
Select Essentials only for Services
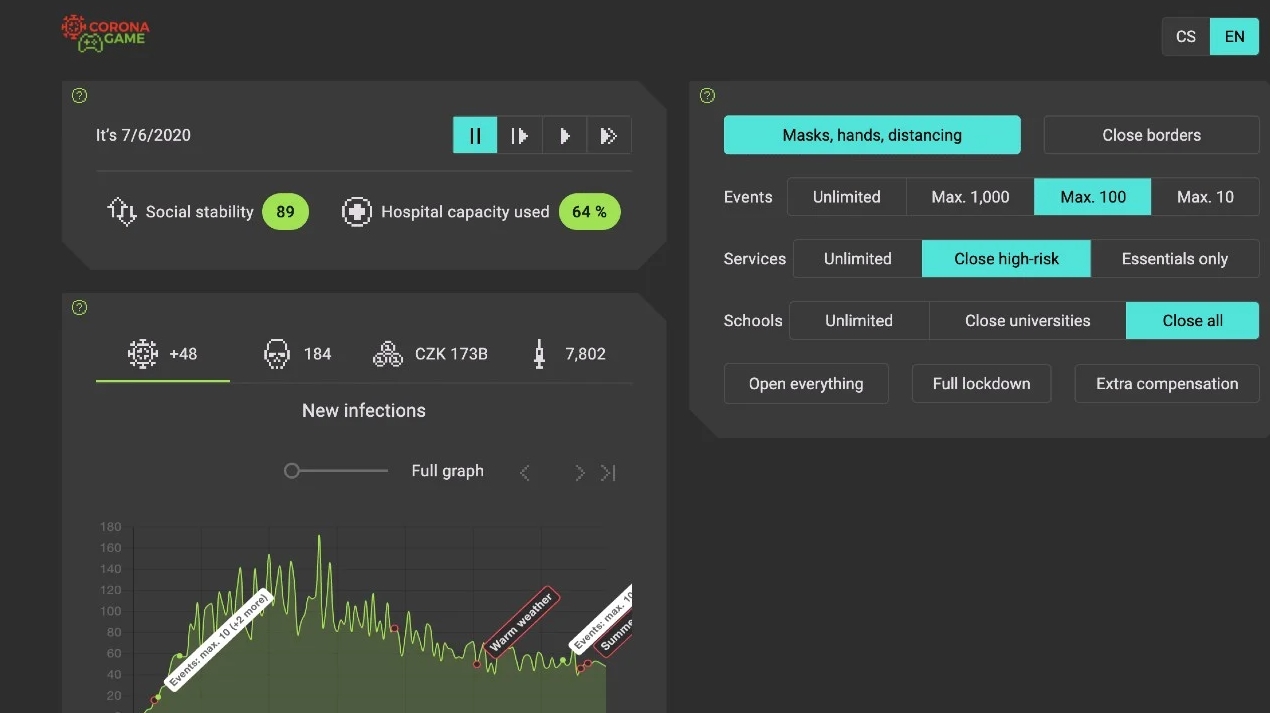(1174, 259)
